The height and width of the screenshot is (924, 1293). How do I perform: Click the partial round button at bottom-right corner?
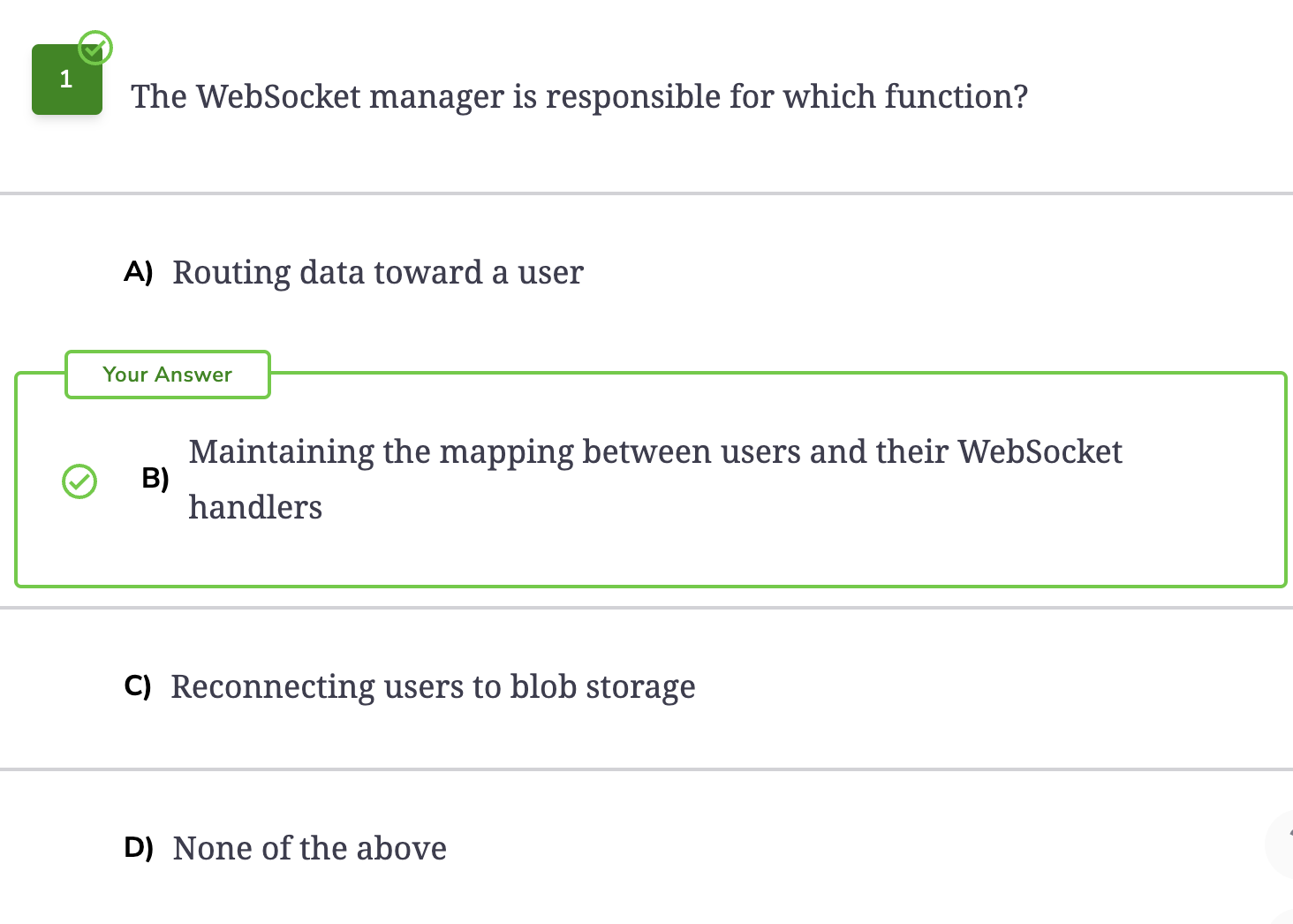click(1282, 917)
